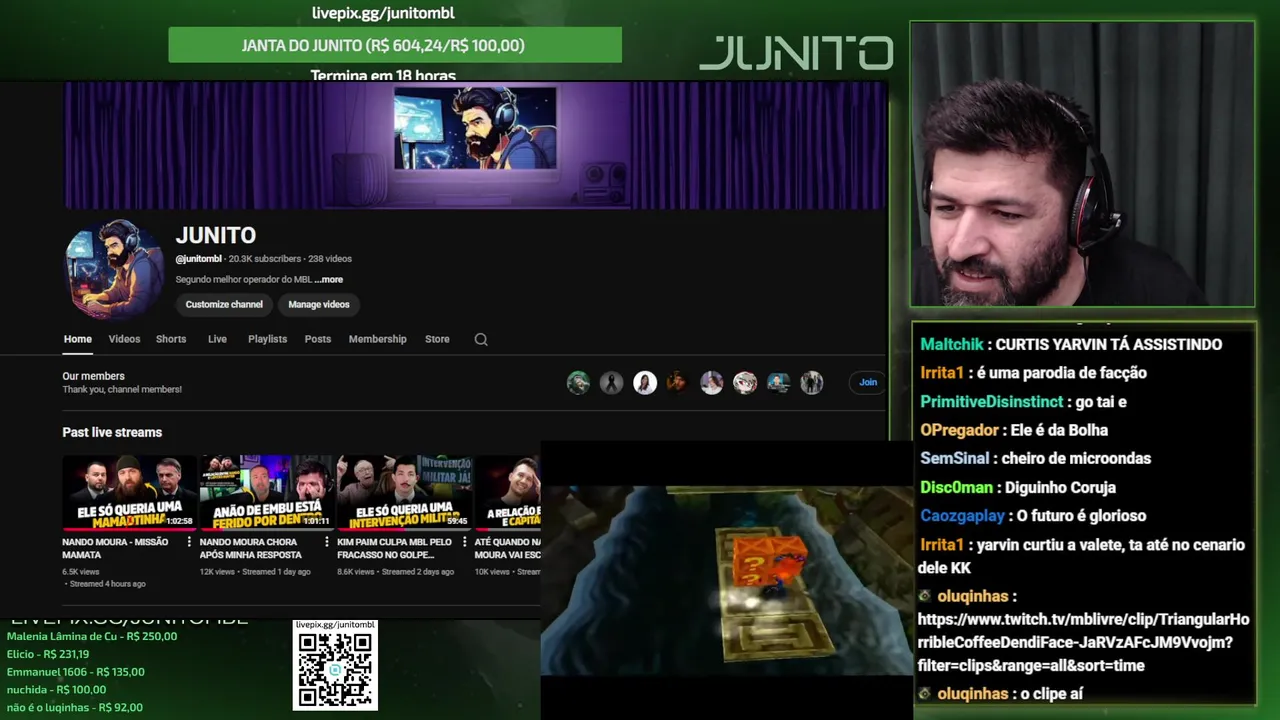1280x720 pixels.
Task: Click the dark orange-tinted member avatar
Action: (x=678, y=382)
